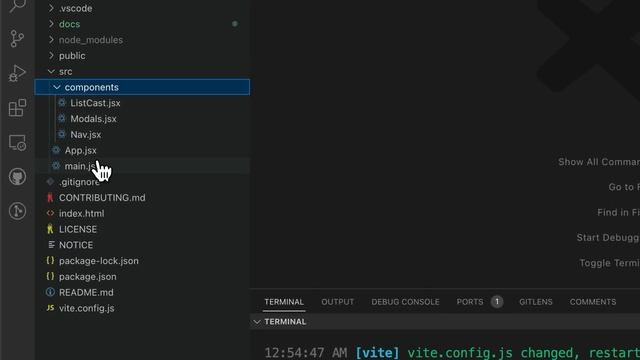Open Remote Explorer icon in activity bar

click(x=17, y=142)
